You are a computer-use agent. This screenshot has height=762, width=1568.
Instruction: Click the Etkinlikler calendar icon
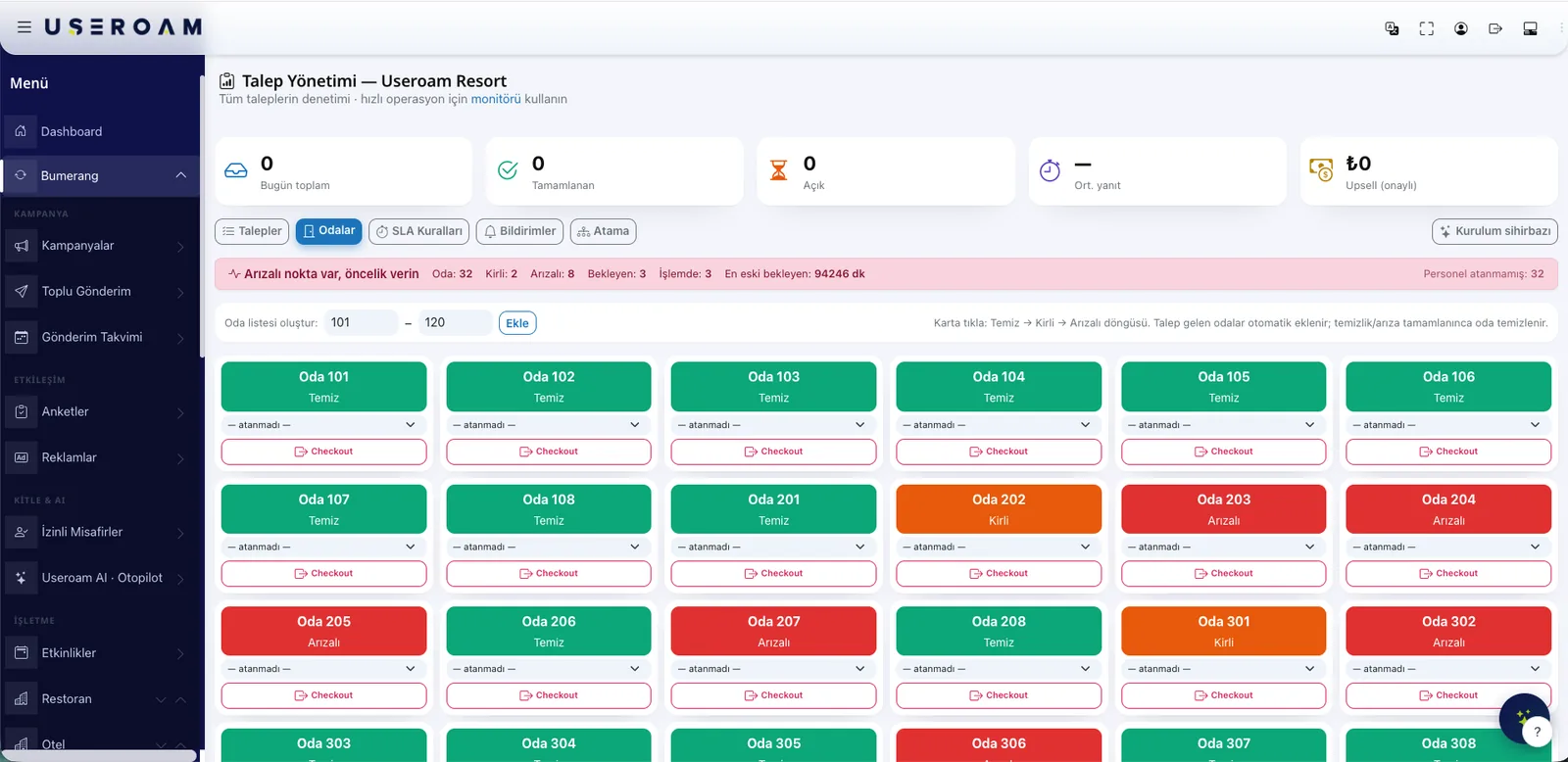point(22,653)
